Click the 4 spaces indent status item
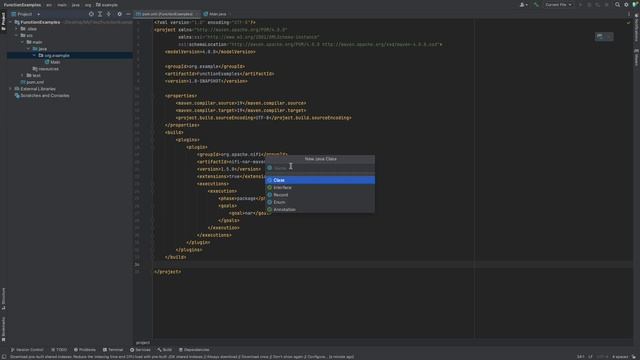 click(620, 356)
